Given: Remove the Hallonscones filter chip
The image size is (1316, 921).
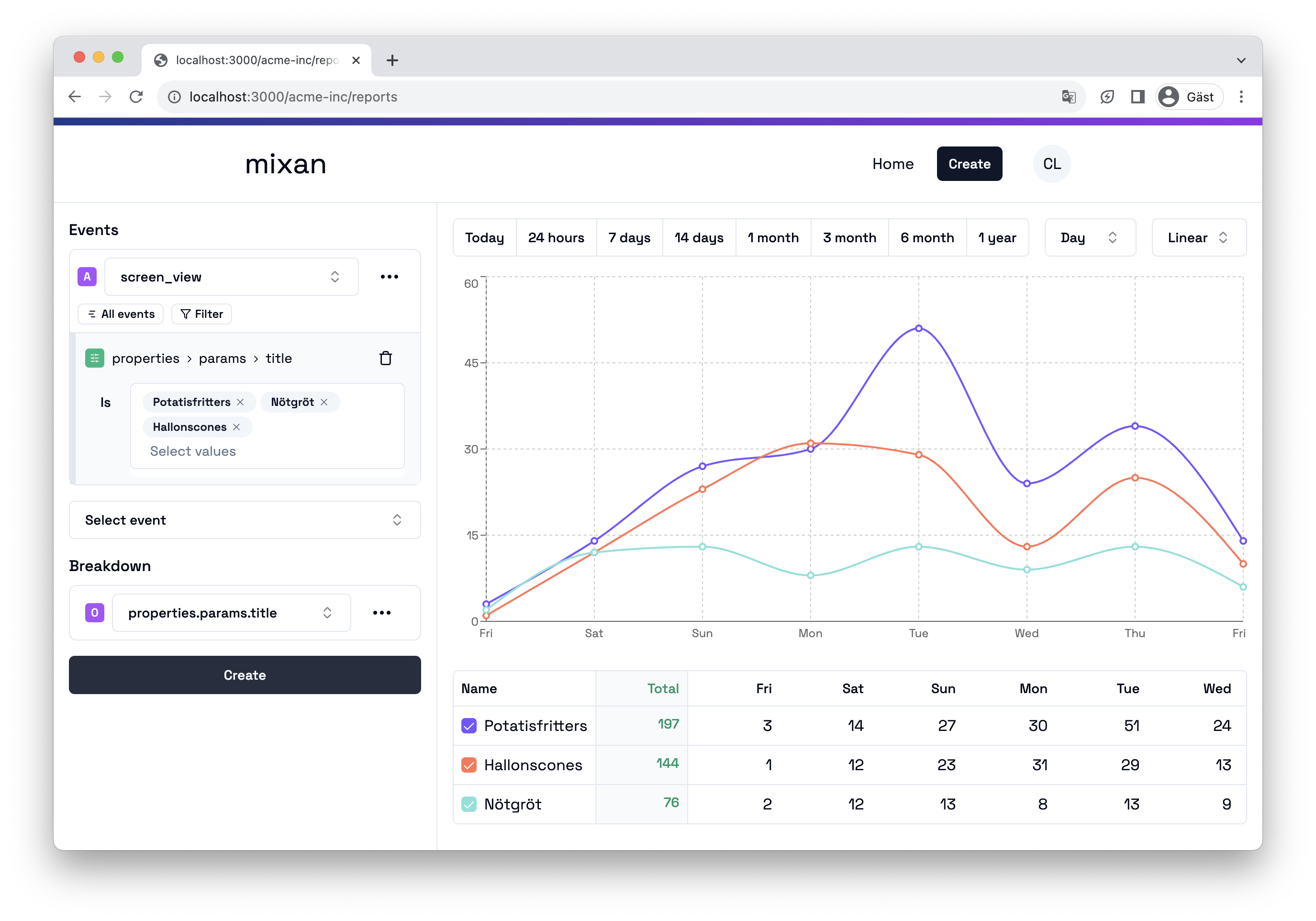Looking at the screenshot, I should [x=237, y=427].
